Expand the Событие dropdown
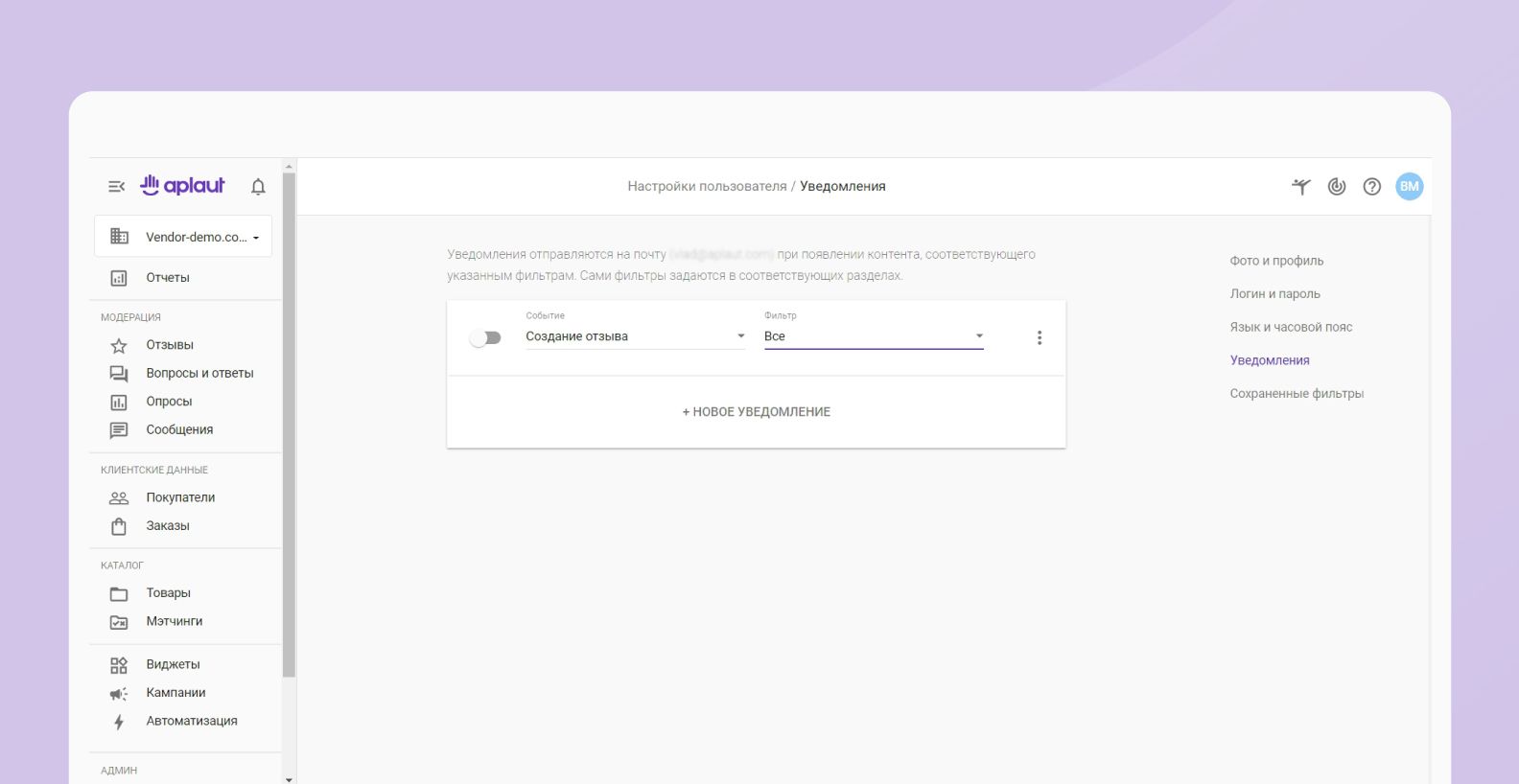The width and height of the screenshot is (1519, 784). click(x=635, y=336)
